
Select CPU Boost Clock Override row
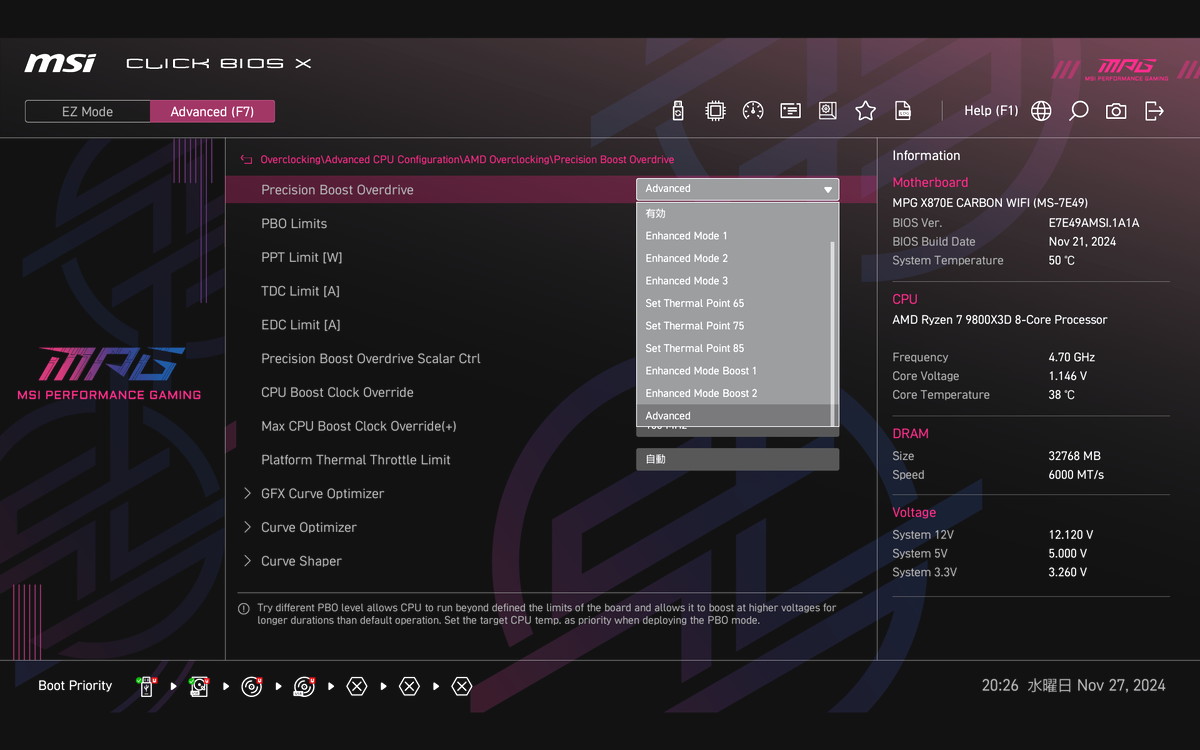337,393
